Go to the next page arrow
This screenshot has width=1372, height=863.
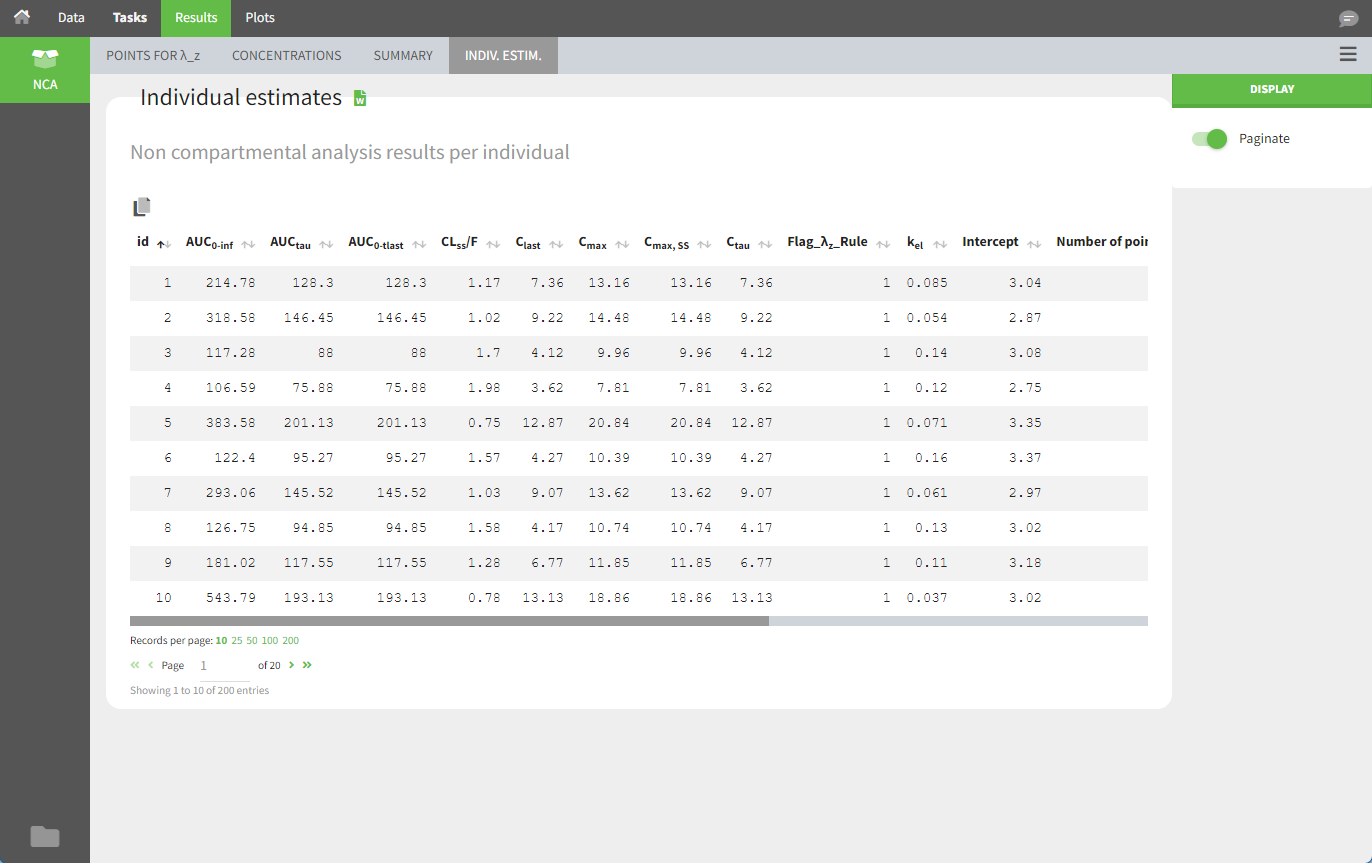292,665
